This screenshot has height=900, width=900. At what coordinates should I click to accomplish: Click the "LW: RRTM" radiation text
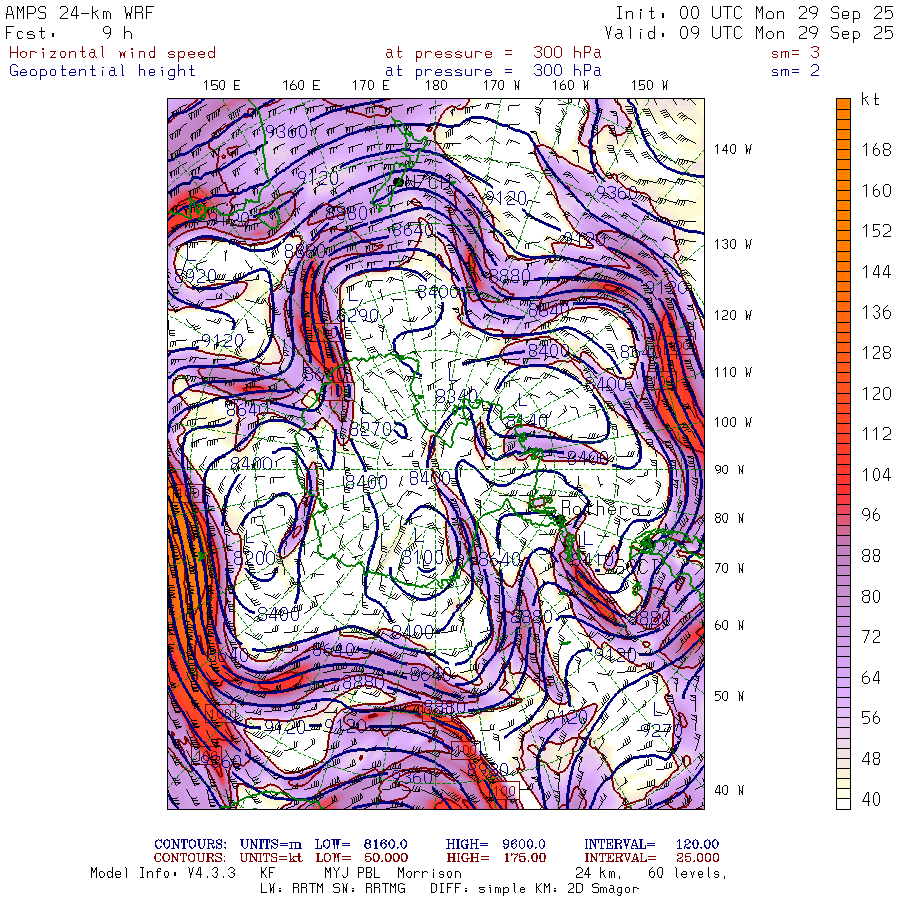tap(292, 889)
